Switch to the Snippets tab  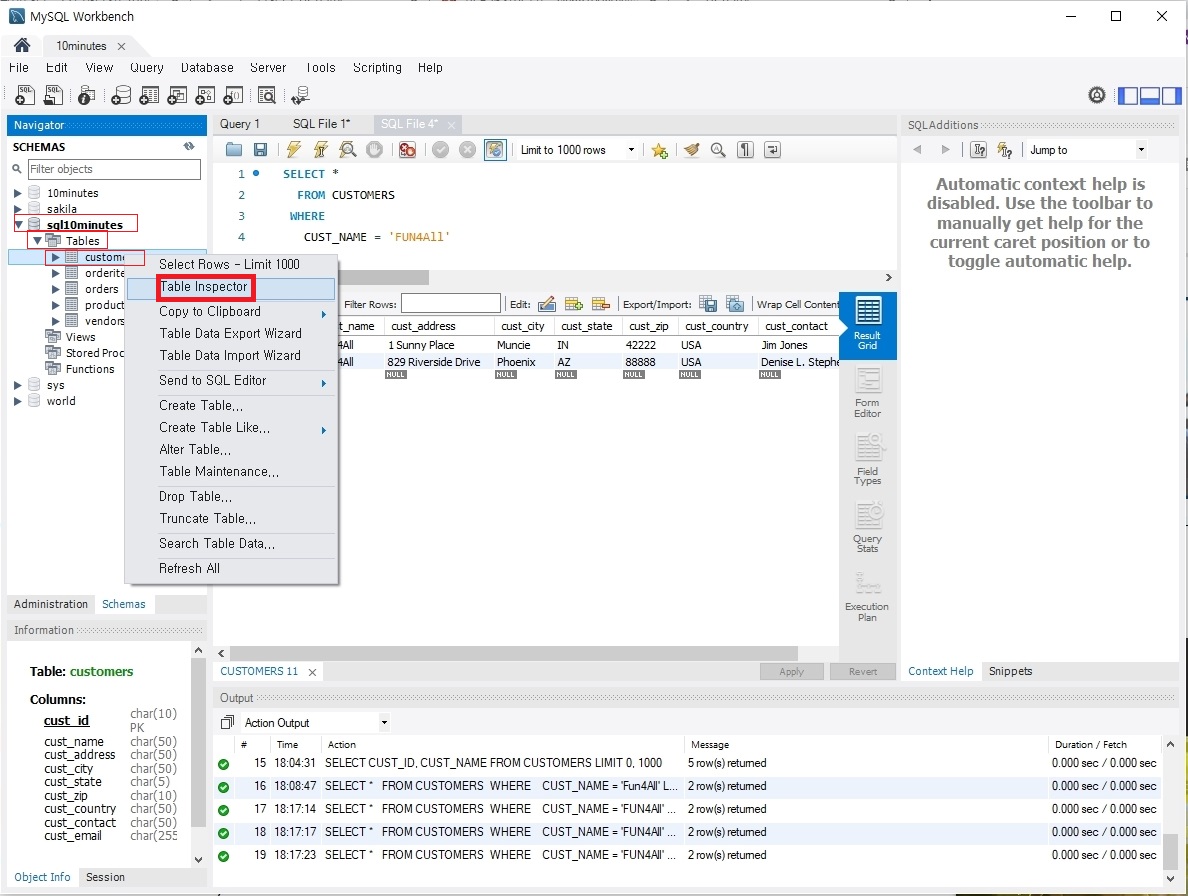(x=1010, y=671)
